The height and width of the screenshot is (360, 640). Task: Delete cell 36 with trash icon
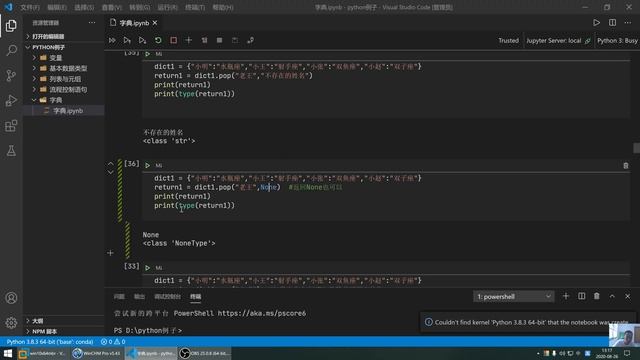pyautogui.click(x=626, y=165)
